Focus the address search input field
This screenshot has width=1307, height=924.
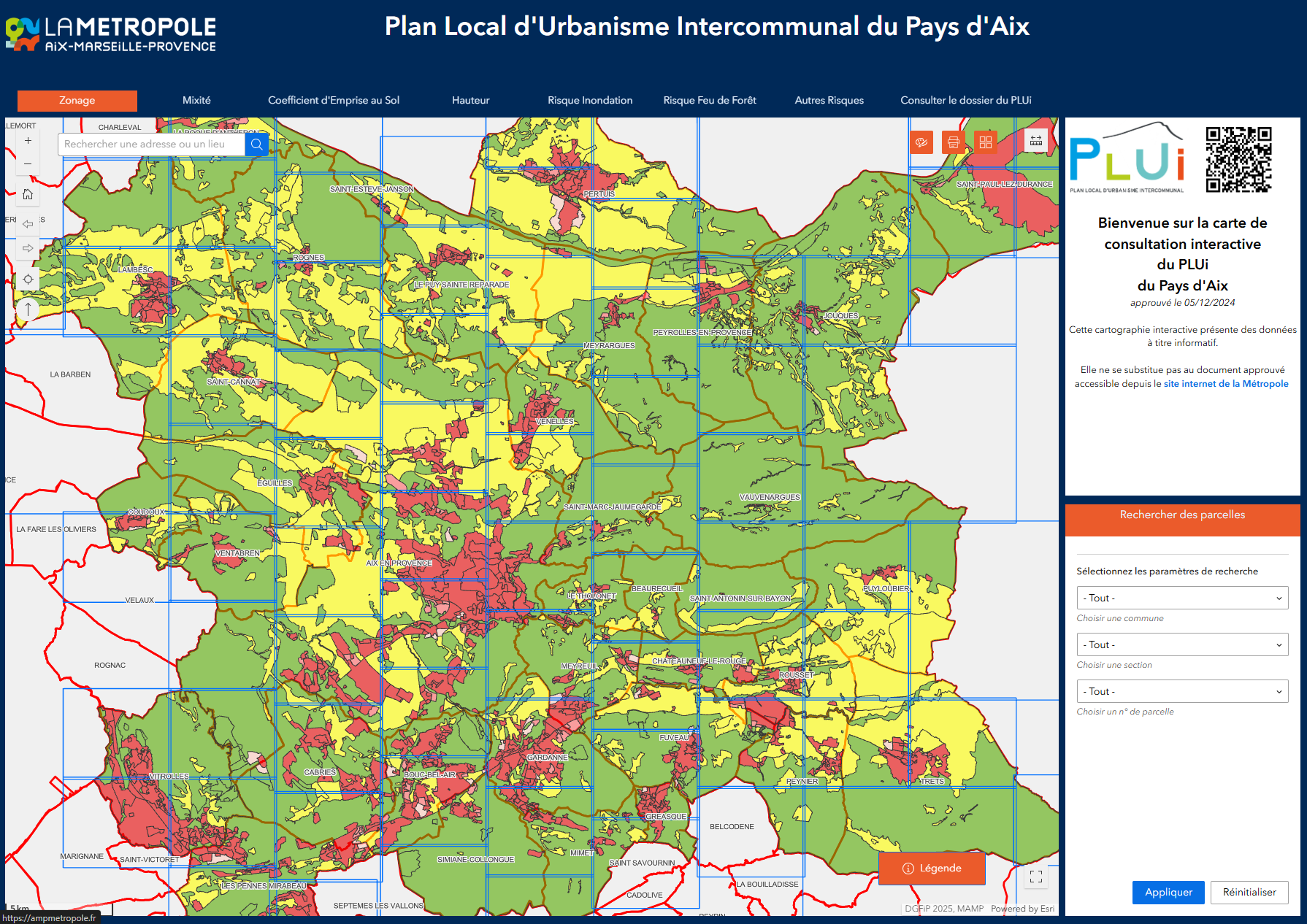tap(151, 145)
